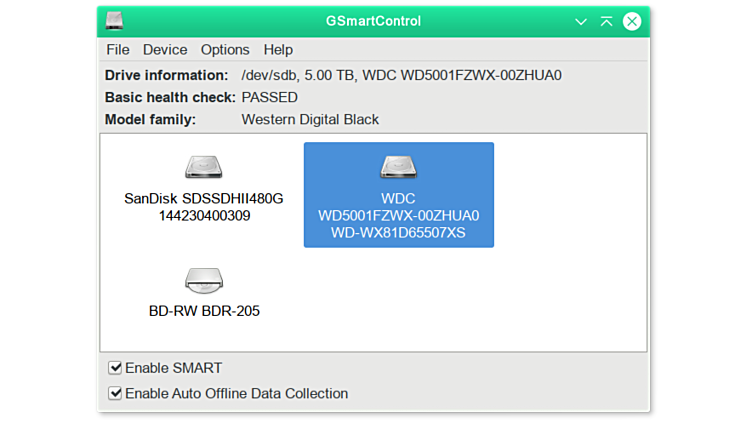Minimize the GSmartControl window

[581, 21]
